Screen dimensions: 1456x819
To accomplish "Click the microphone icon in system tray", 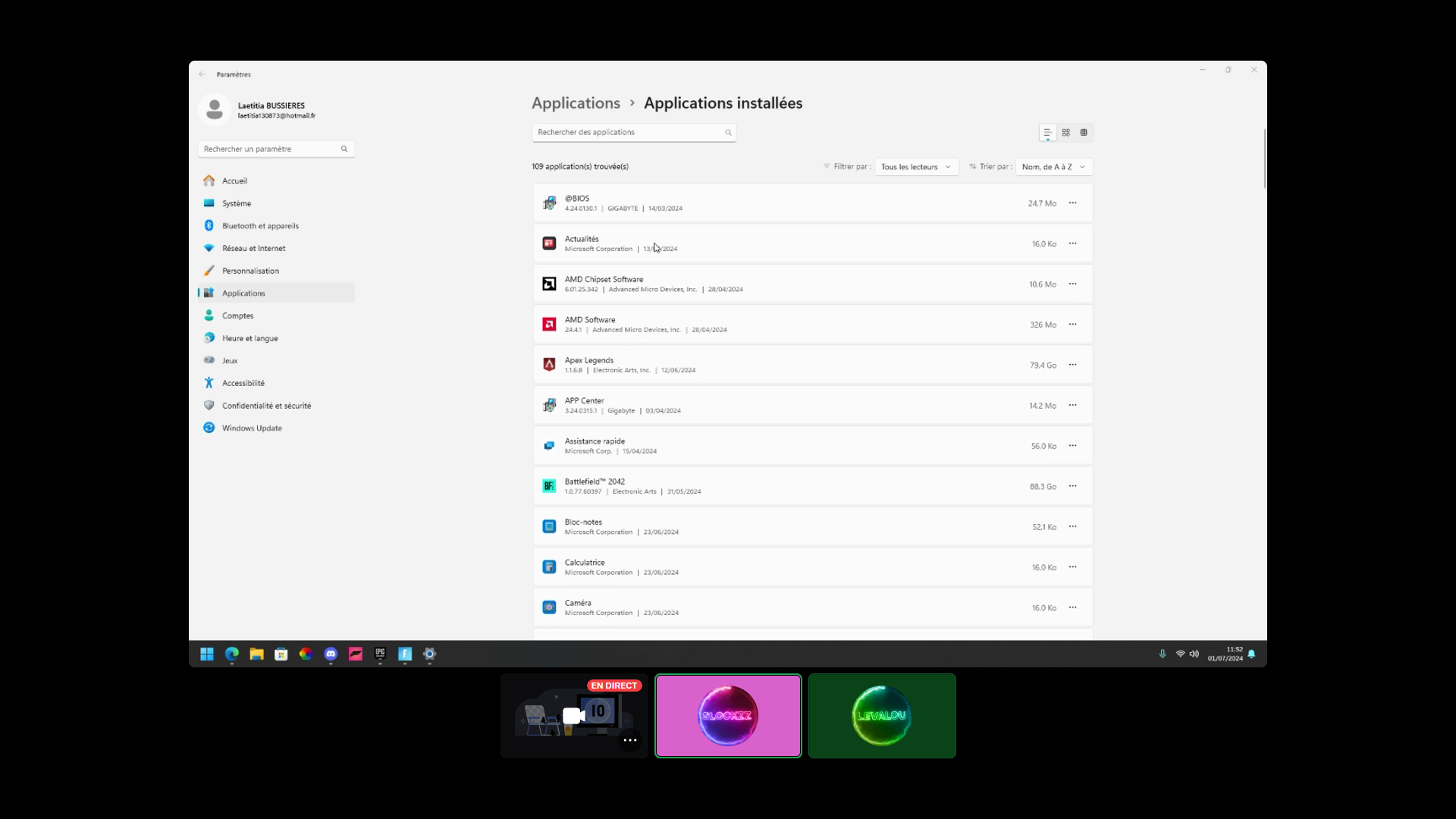I will click(1163, 654).
